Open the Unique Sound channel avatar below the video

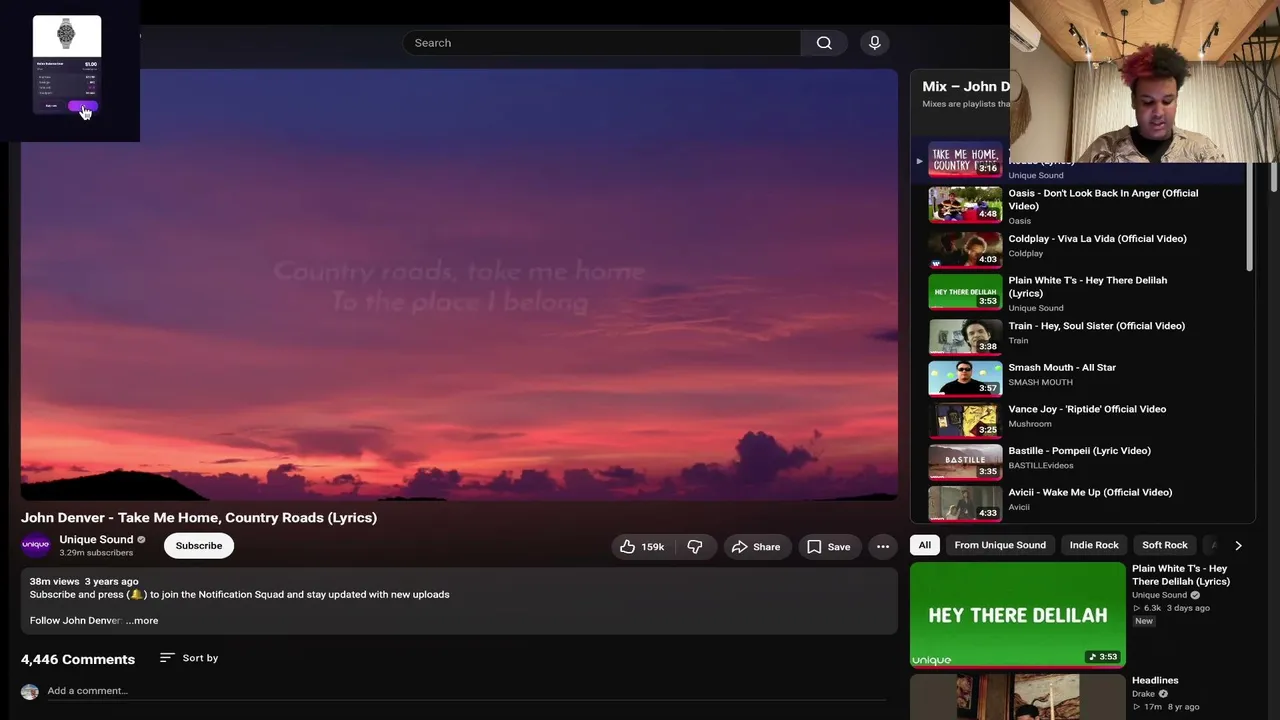click(x=36, y=545)
